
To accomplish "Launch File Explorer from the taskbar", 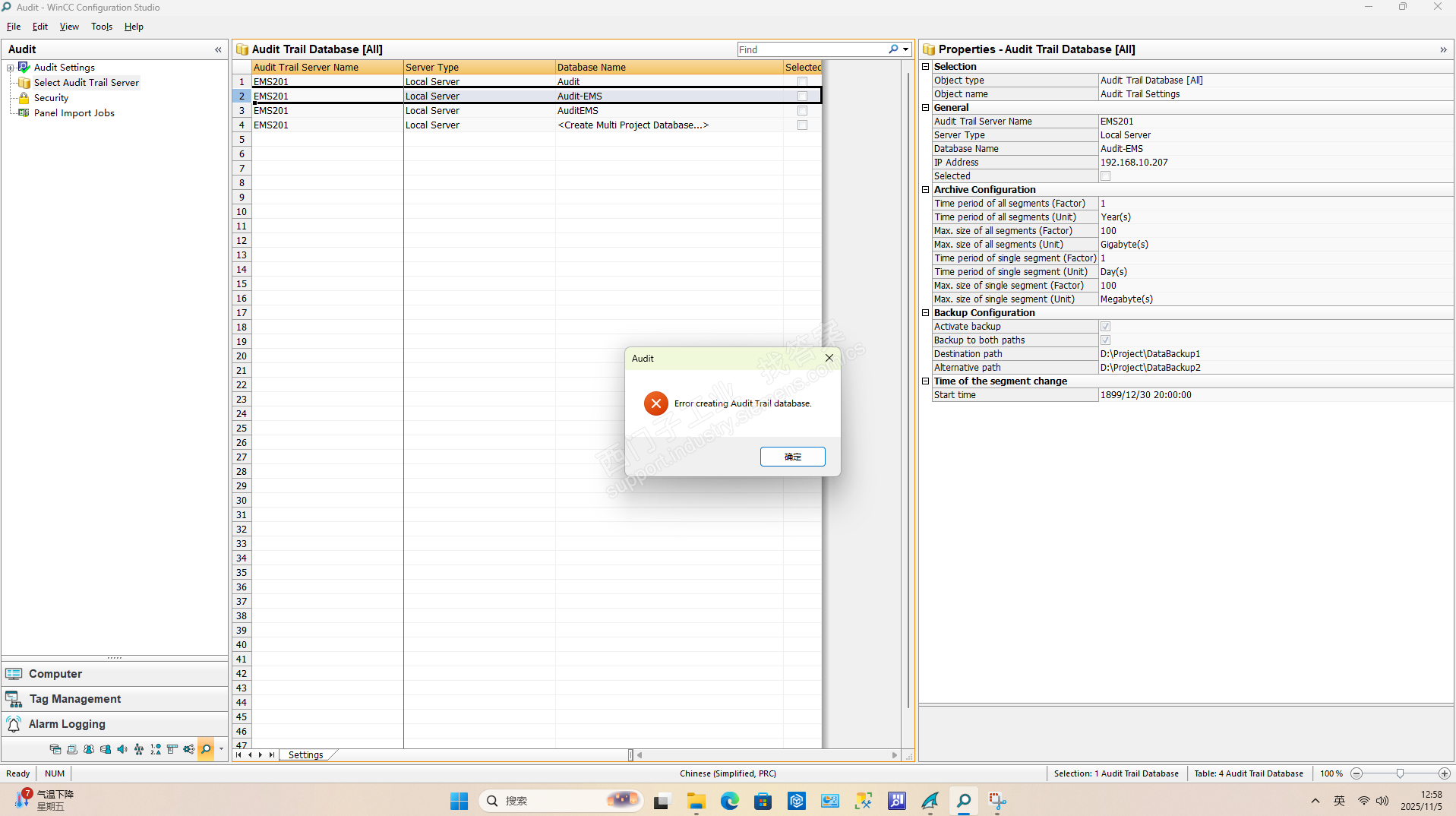I will pos(696,801).
